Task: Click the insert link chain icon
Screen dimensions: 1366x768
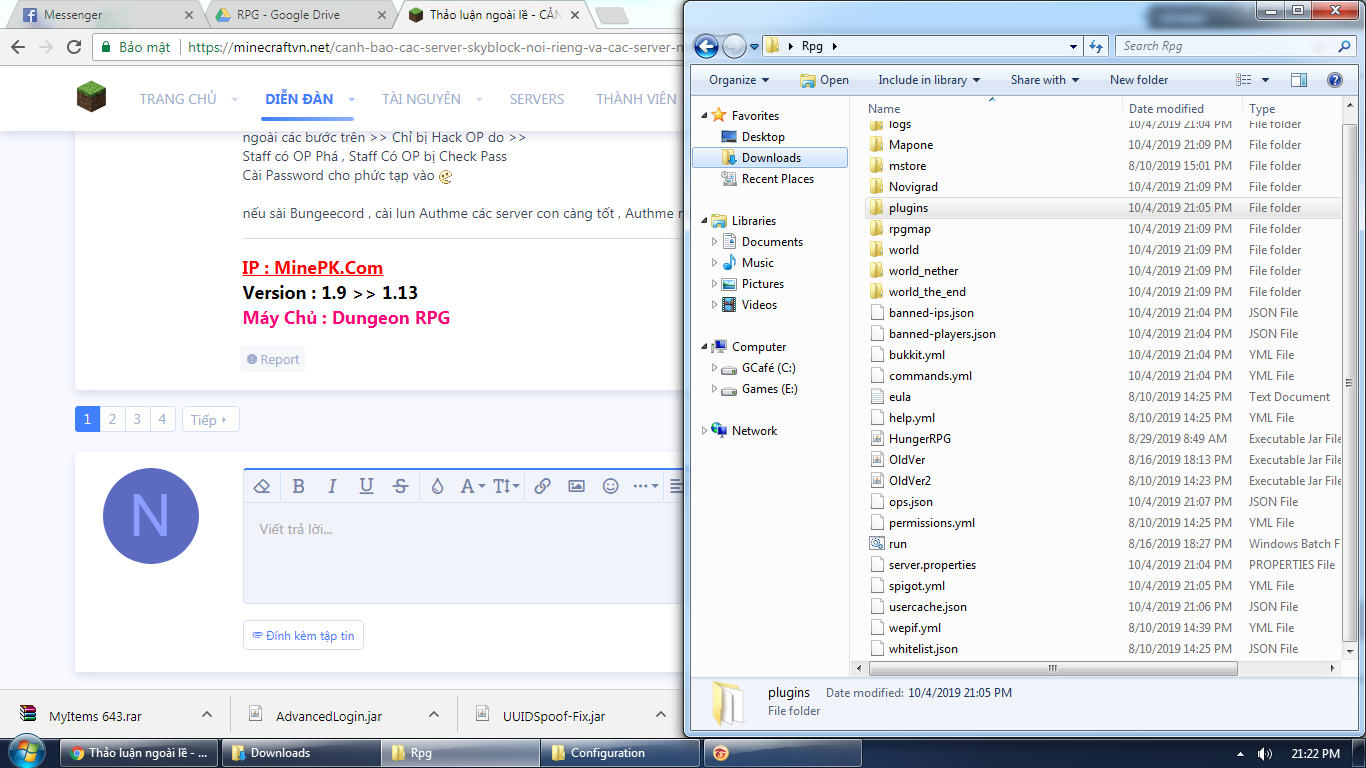Action: point(542,486)
